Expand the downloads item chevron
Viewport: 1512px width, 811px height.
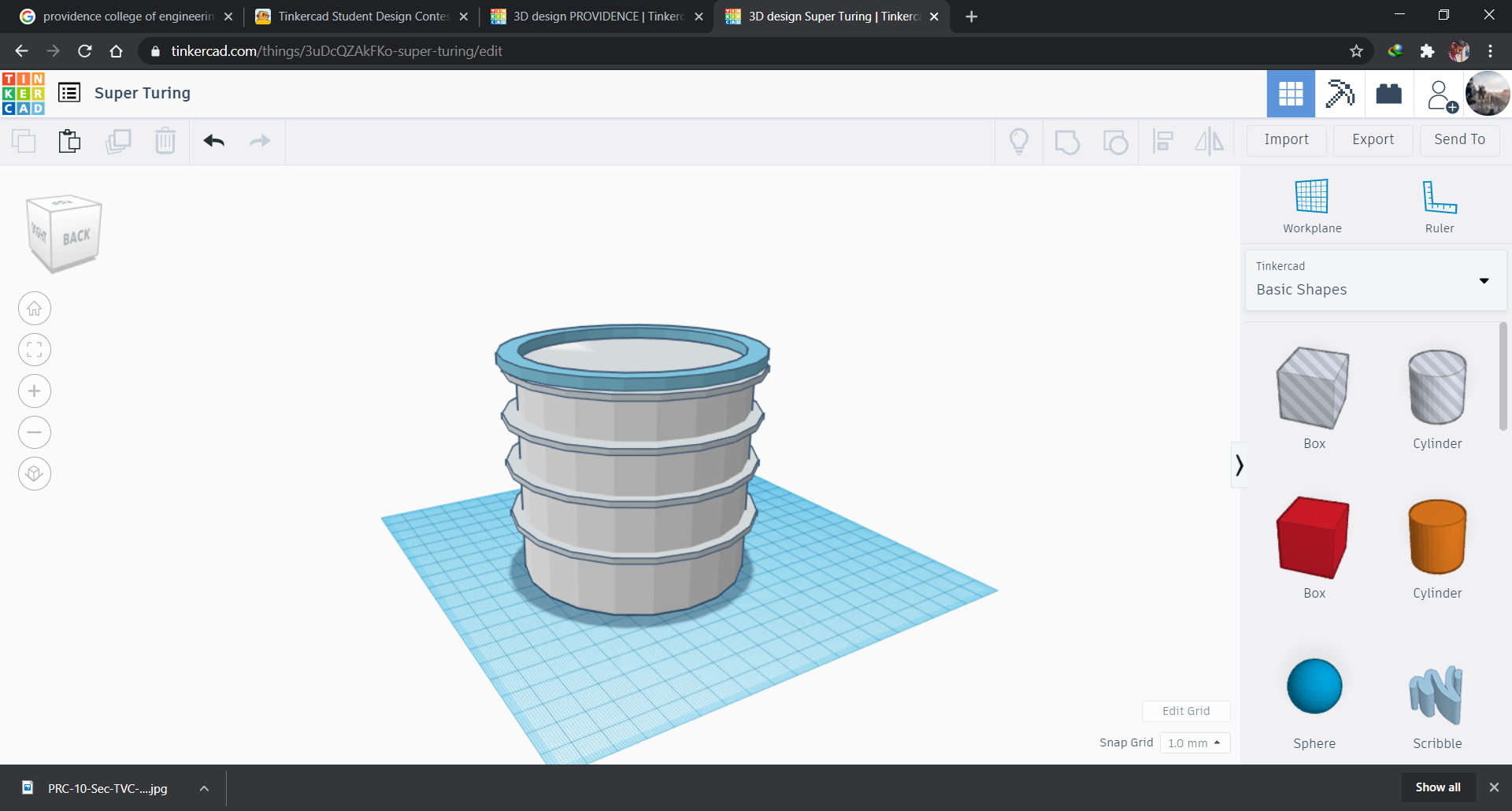tap(204, 788)
